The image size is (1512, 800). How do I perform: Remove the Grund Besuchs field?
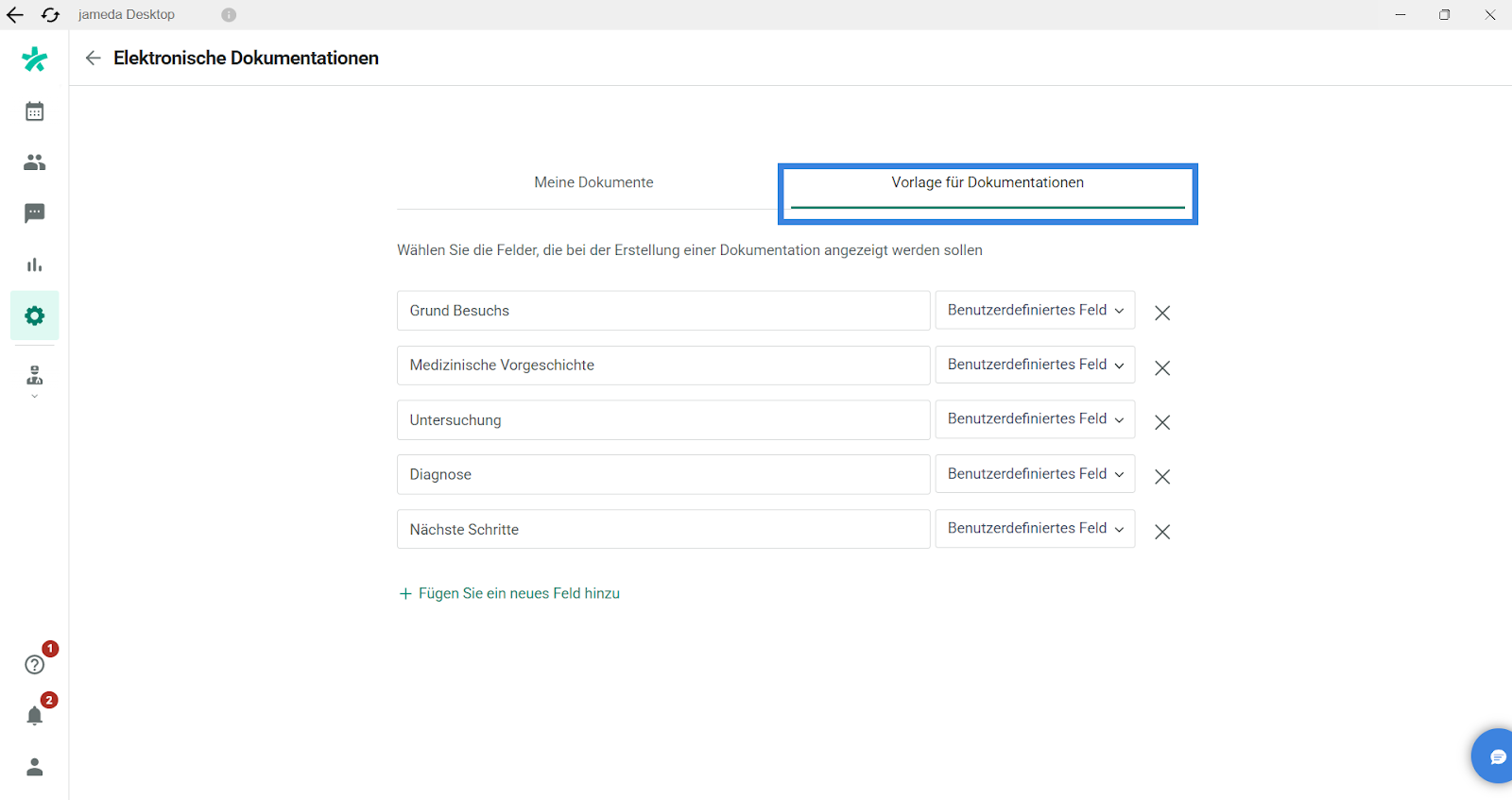click(x=1162, y=313)
